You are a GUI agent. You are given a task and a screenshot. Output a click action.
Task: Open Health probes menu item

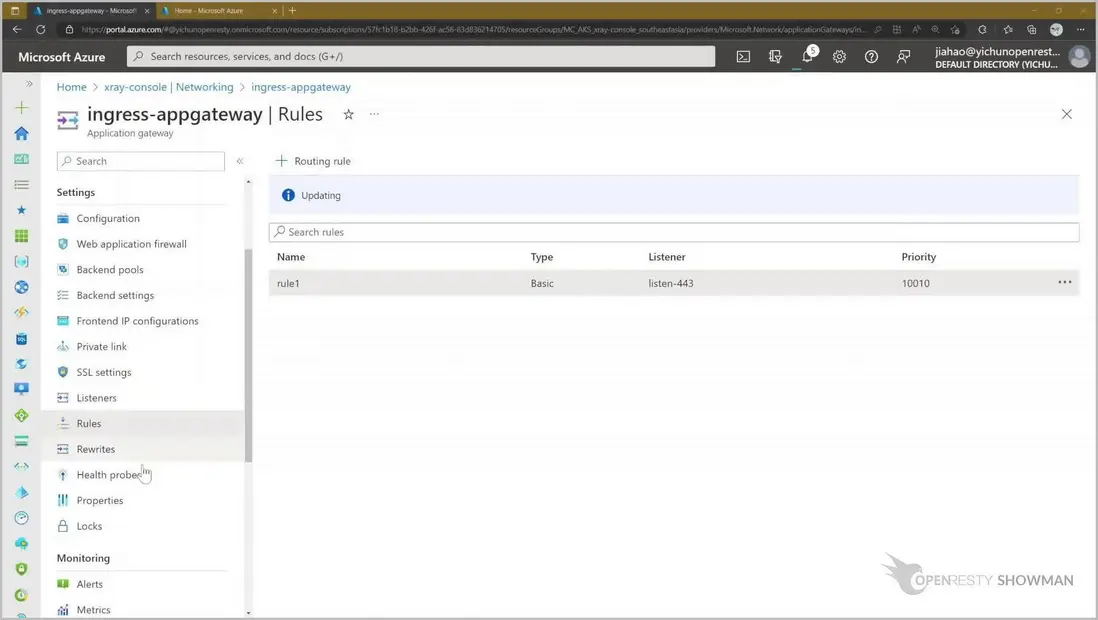coord(110,475)
